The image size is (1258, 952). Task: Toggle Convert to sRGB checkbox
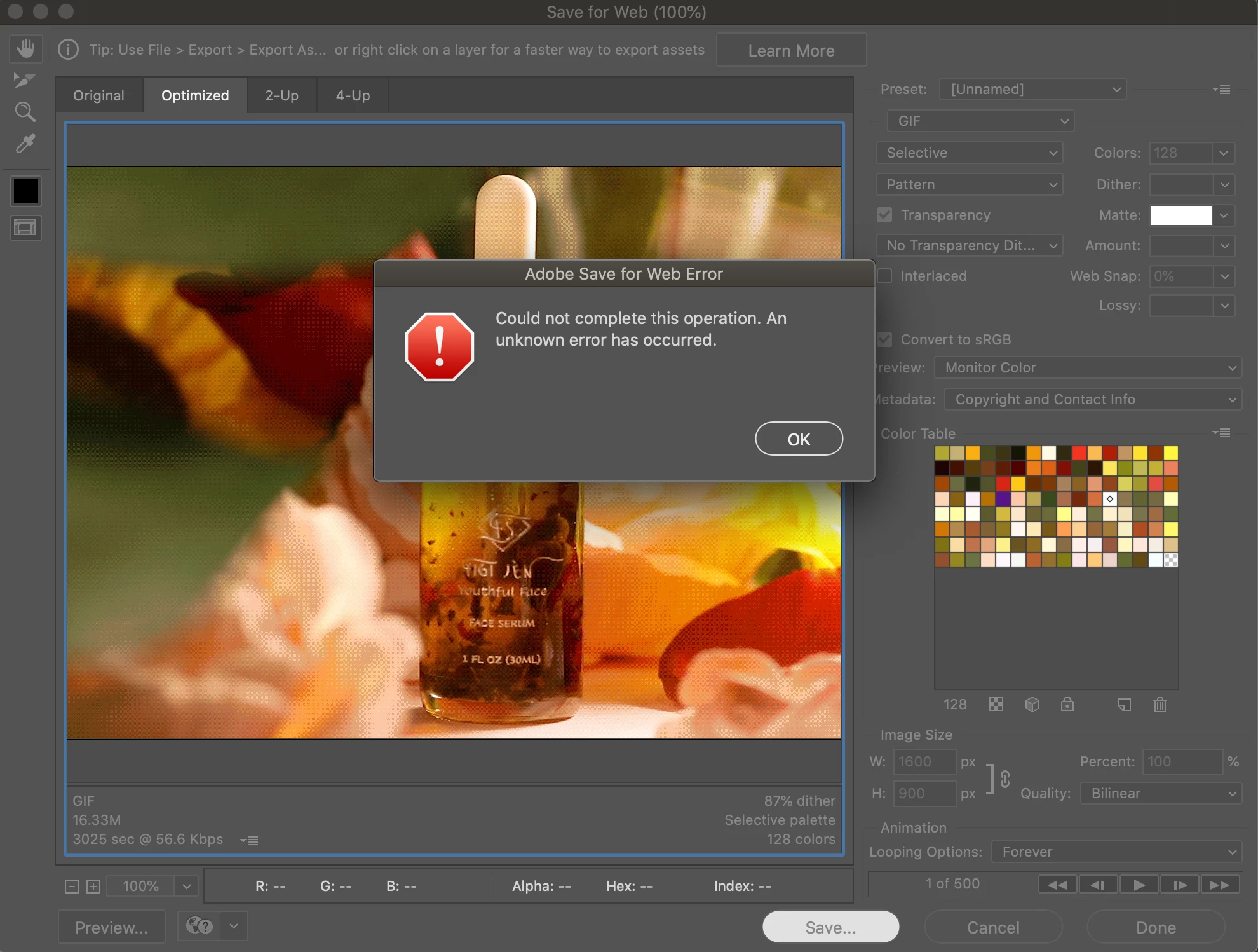pyautogui.click(x=884, y=339)
